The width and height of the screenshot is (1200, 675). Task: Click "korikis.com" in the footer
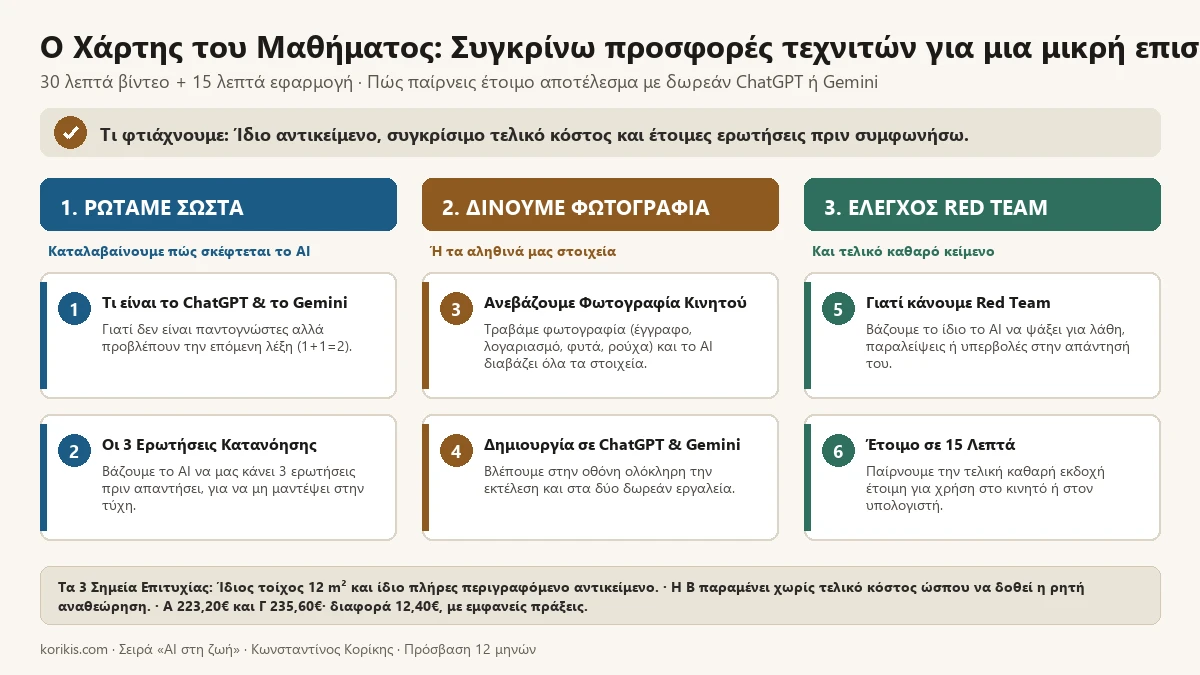coord(74,649)
